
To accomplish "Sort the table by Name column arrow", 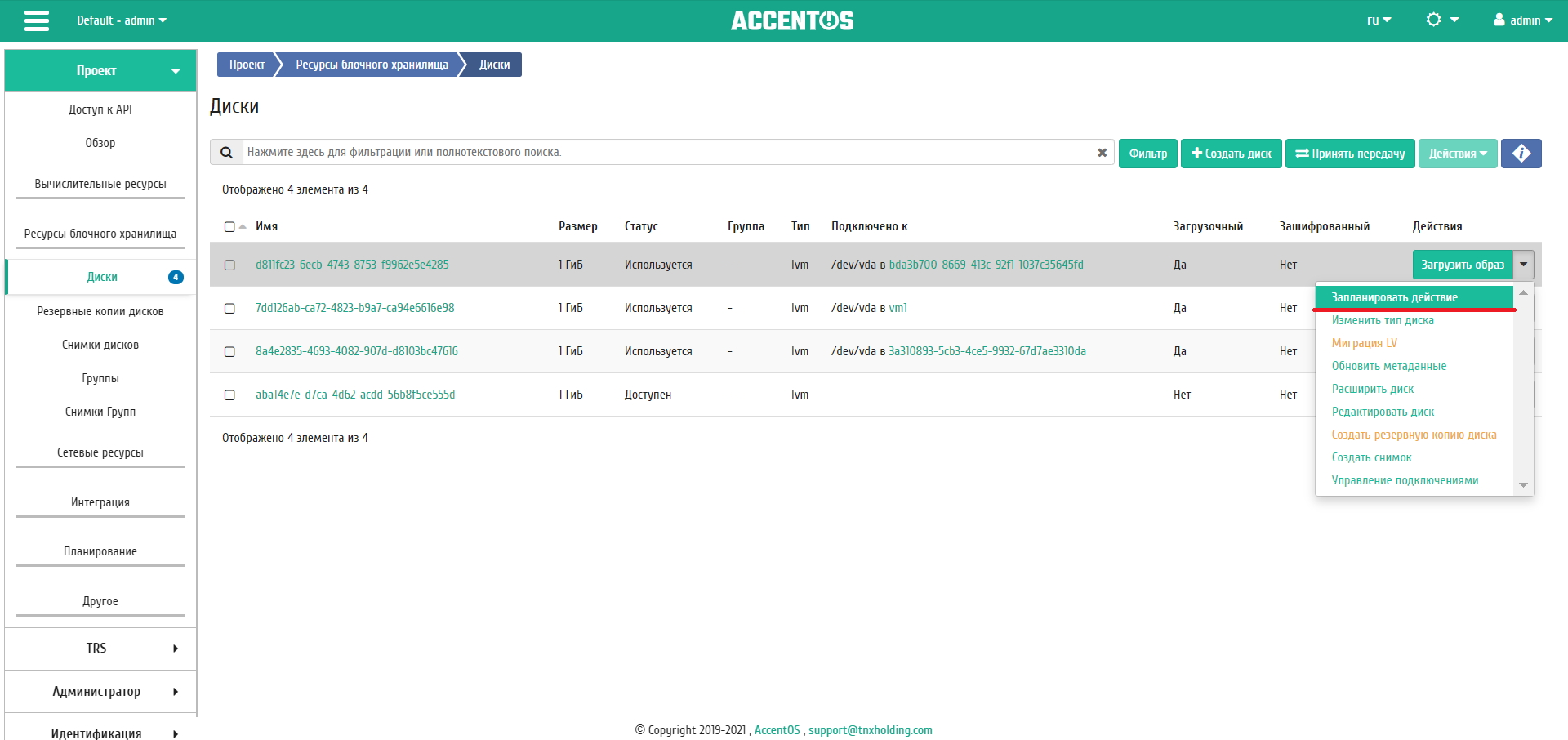I will coord(243,227).
